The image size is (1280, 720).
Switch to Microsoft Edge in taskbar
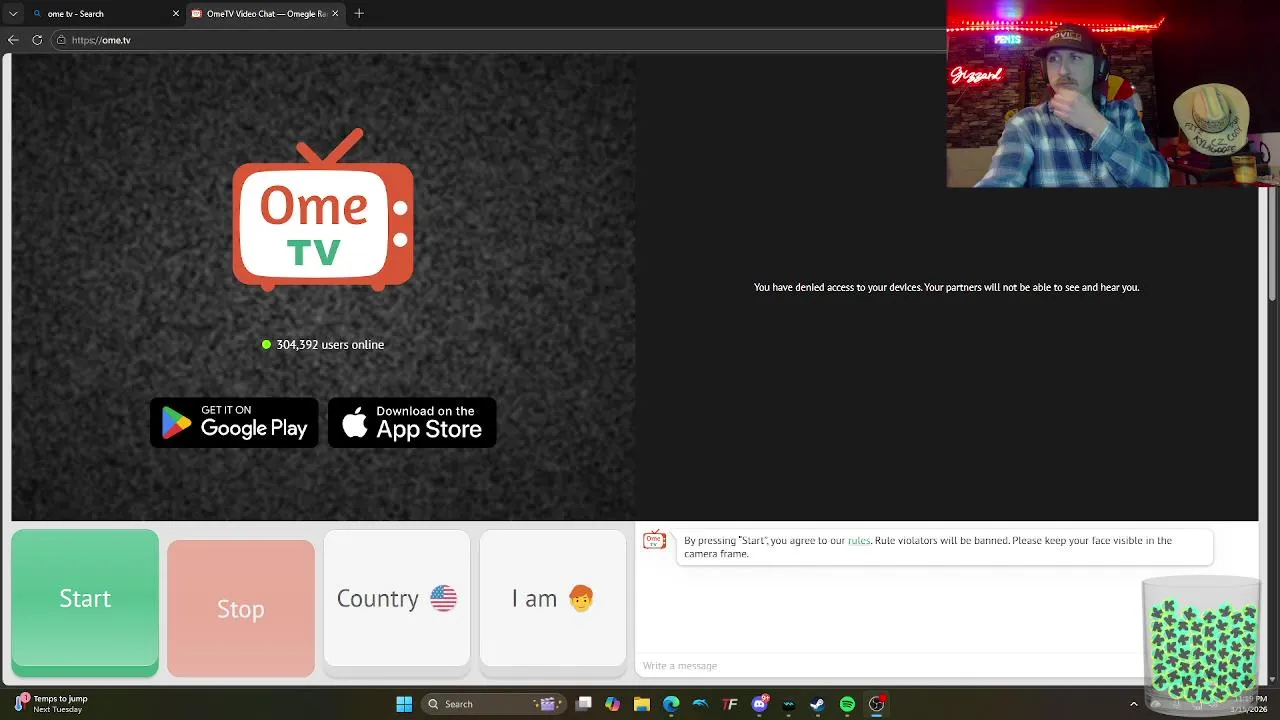(671, 704)
